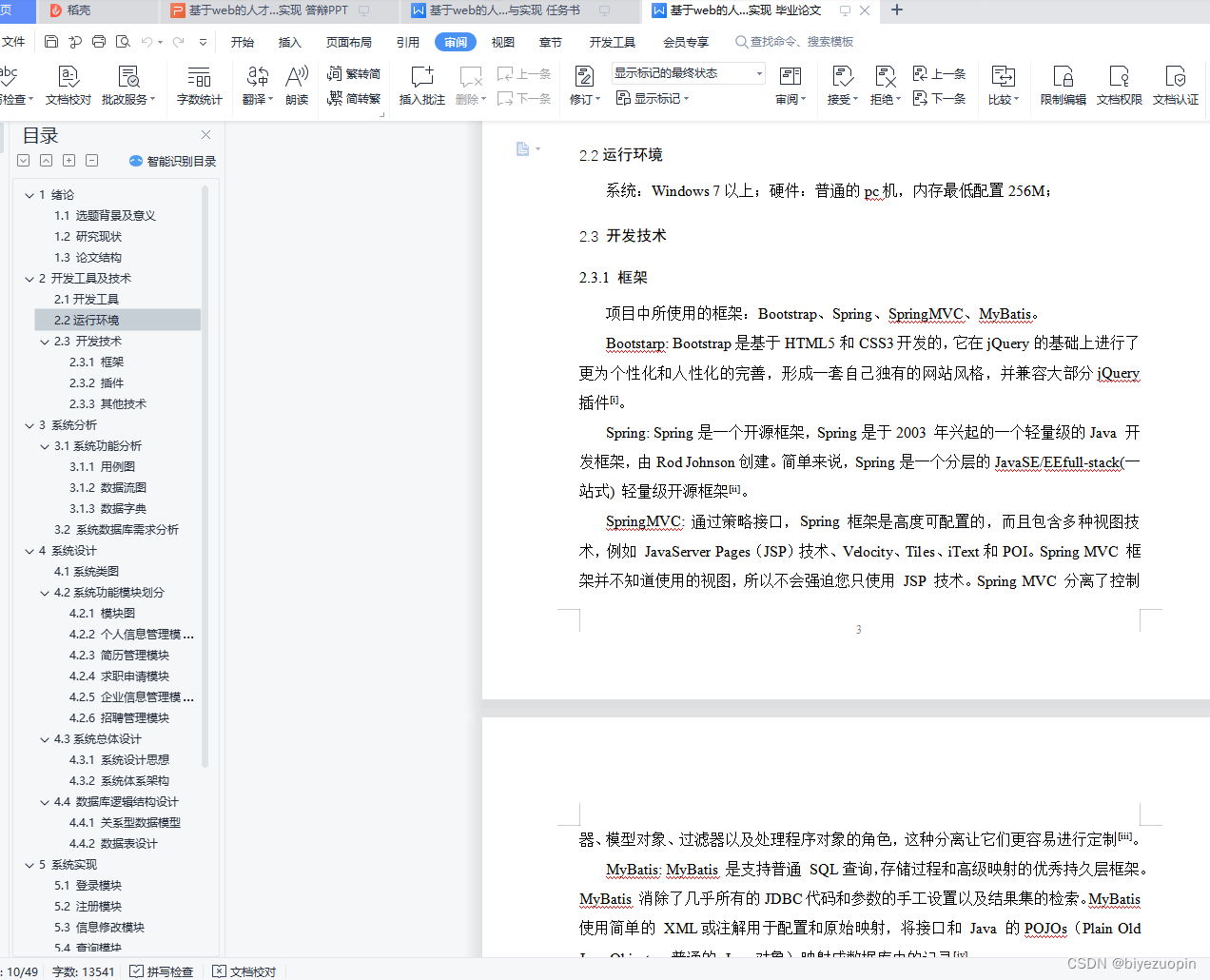Click the promote heading up-arrow in outline panel
The height and width of the screenshot is (980, 1210).
(x=46, y=161)
